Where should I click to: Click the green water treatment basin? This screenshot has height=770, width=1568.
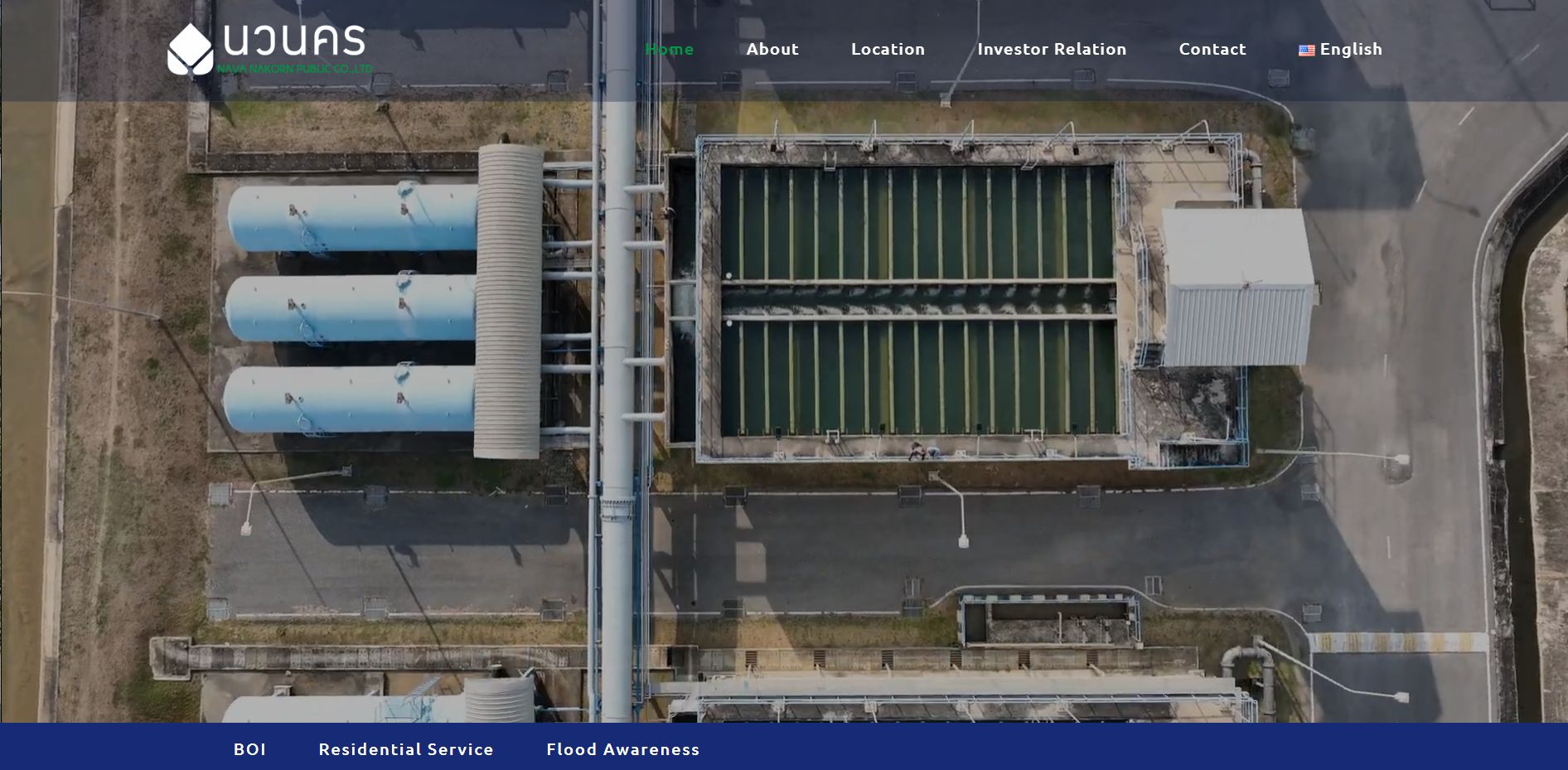click(916, 298)
